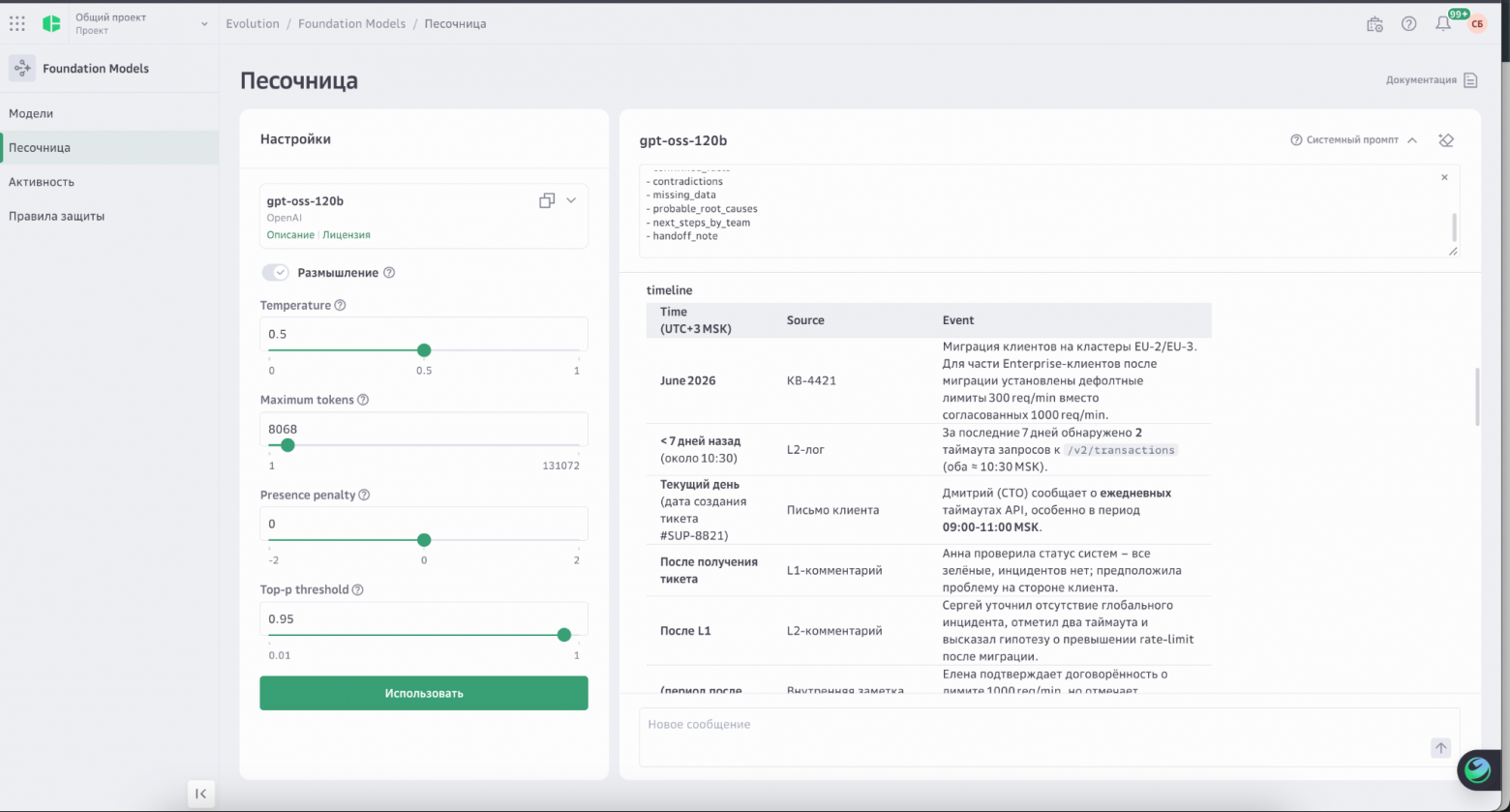This screenshot has width=1510, height=812.
Task: Send message with the arrow-up icon
Action: pyautogui.click(x=1440, y=747)
